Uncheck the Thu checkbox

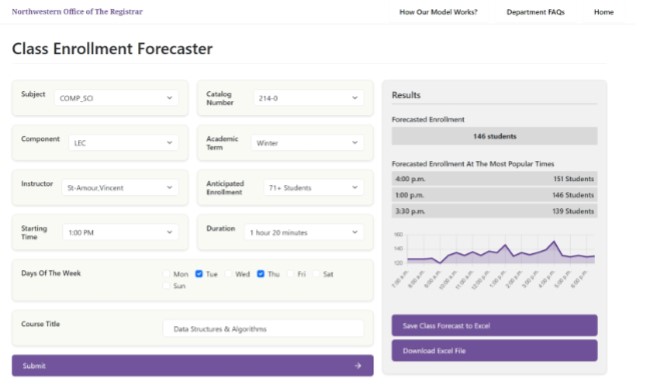click(261, 274)
